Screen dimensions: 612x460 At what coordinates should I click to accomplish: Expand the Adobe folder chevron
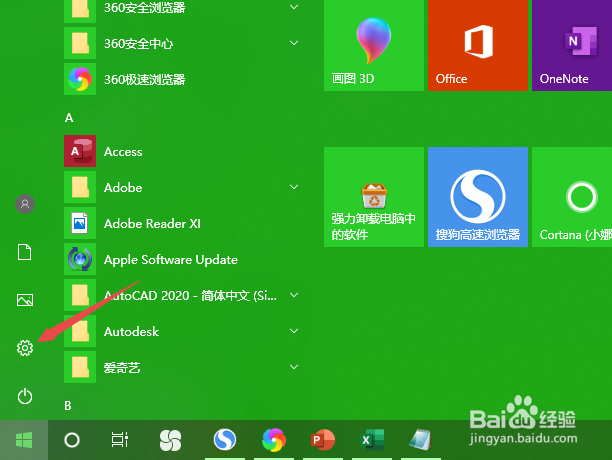[x=294, y=187]
